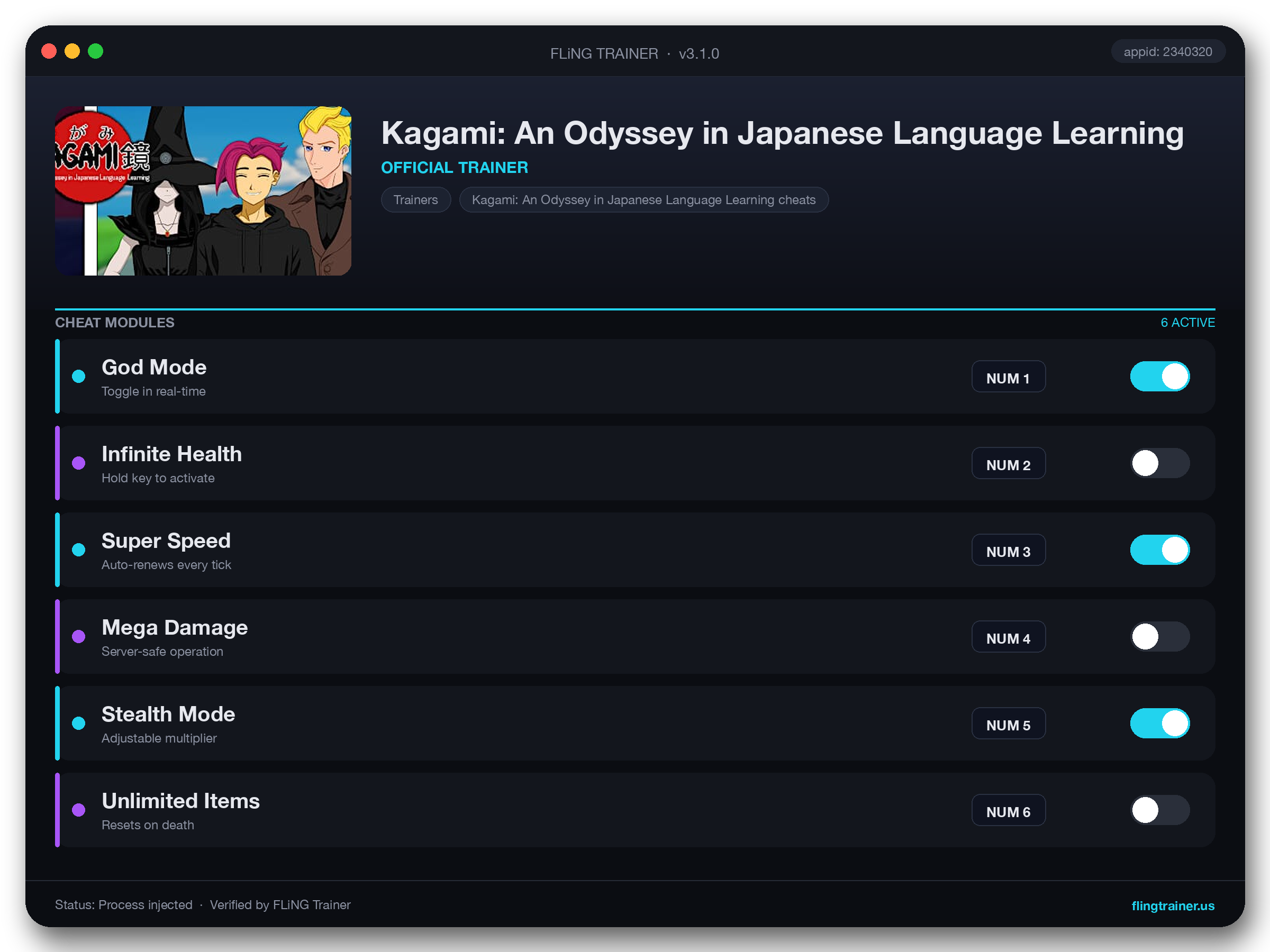The height and width of the screenshot is (952, 1270).
Task: Click the NUM 1 hotkey button
Action: click(x=1008, y=377)
